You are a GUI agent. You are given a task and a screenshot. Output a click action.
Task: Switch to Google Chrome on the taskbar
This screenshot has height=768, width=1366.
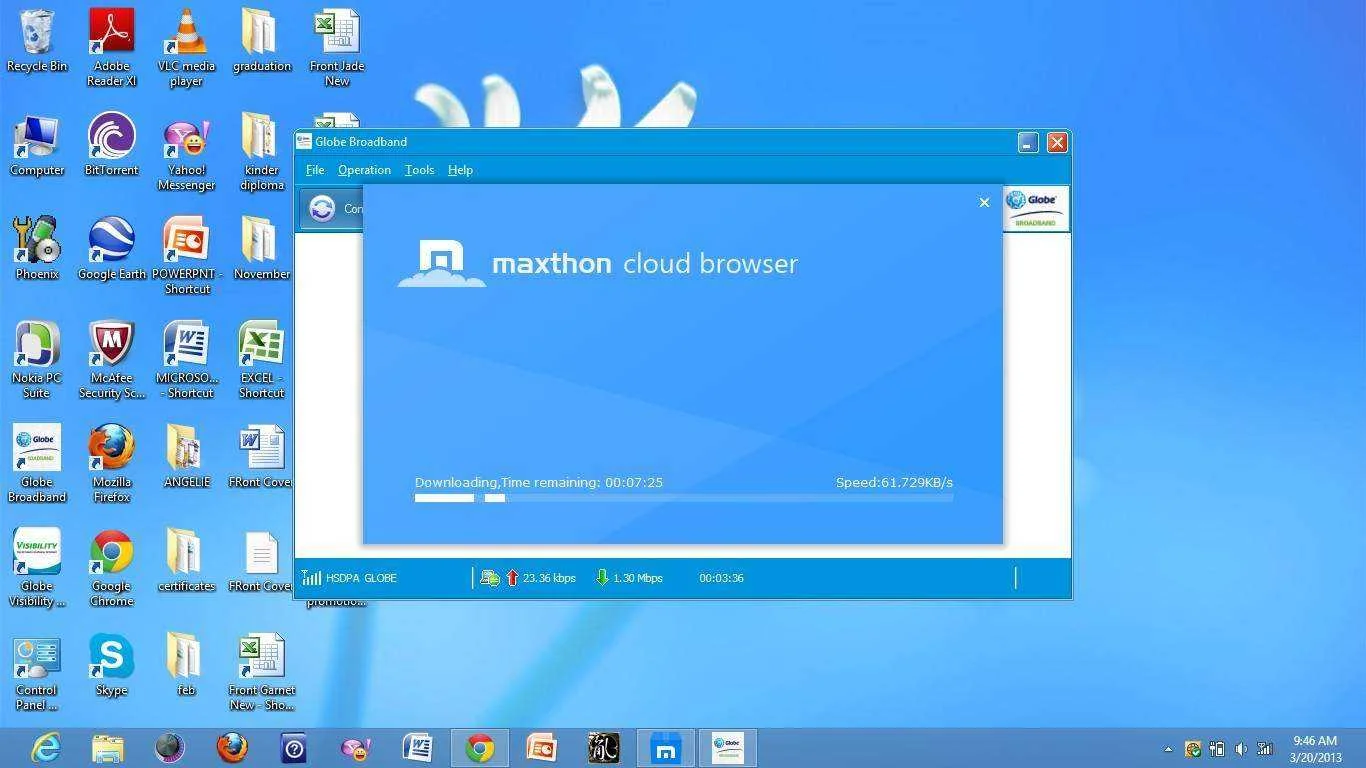point(480,748)
